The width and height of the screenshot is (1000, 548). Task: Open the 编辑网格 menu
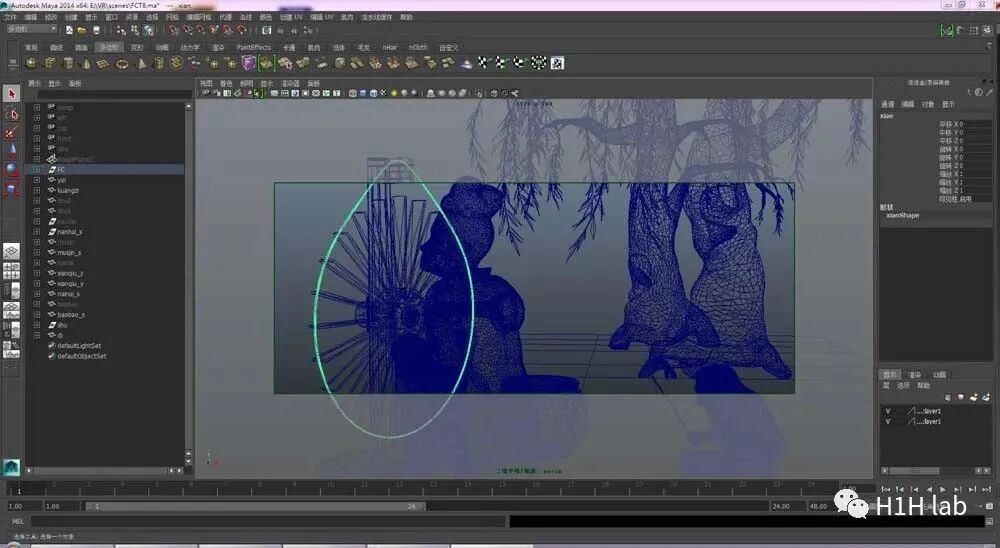(x=199, y=17)
